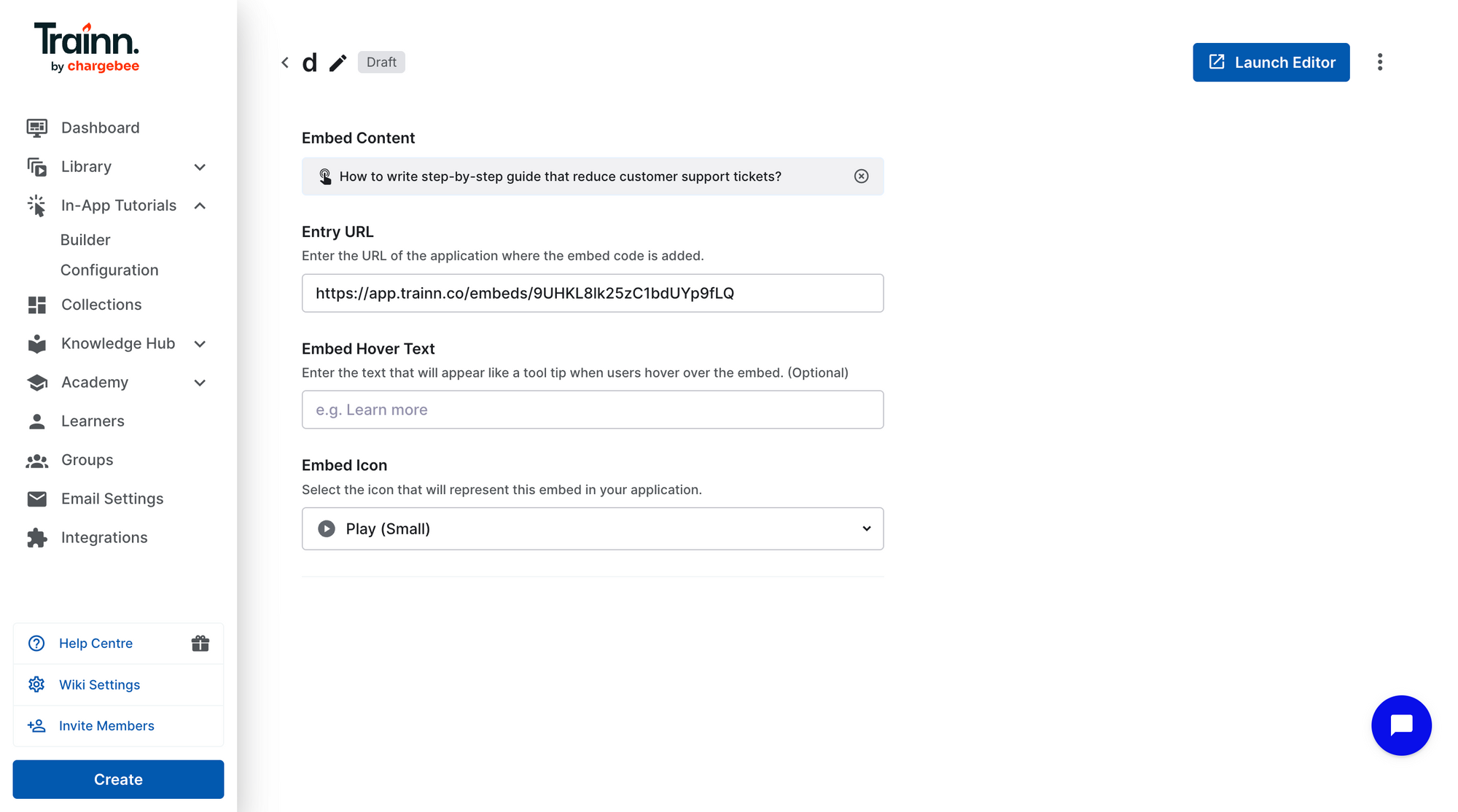This screenshot has width=1458, height=812.
Task: Click the Launch Editor button
Action: coord(1271,62)
